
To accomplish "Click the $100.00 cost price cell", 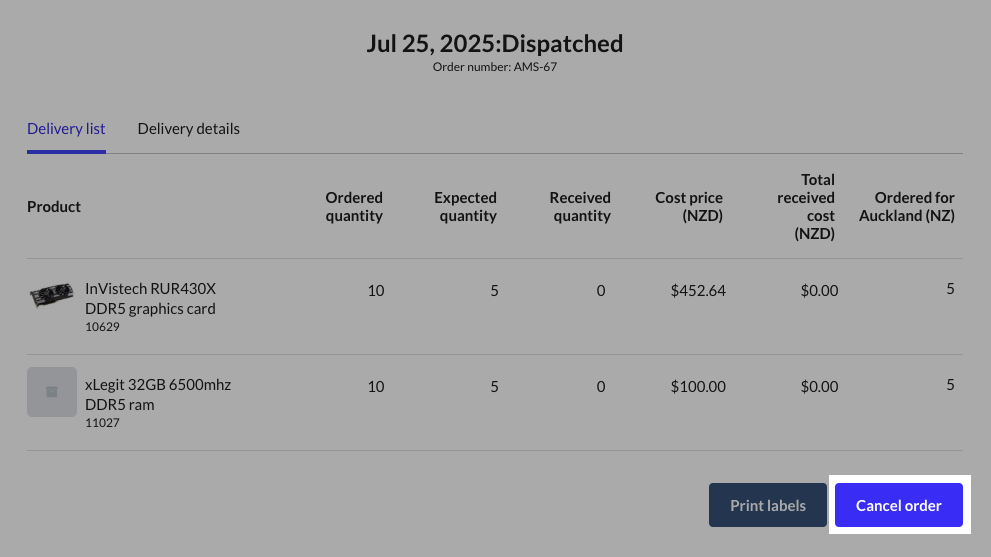I will click(698, 387).
